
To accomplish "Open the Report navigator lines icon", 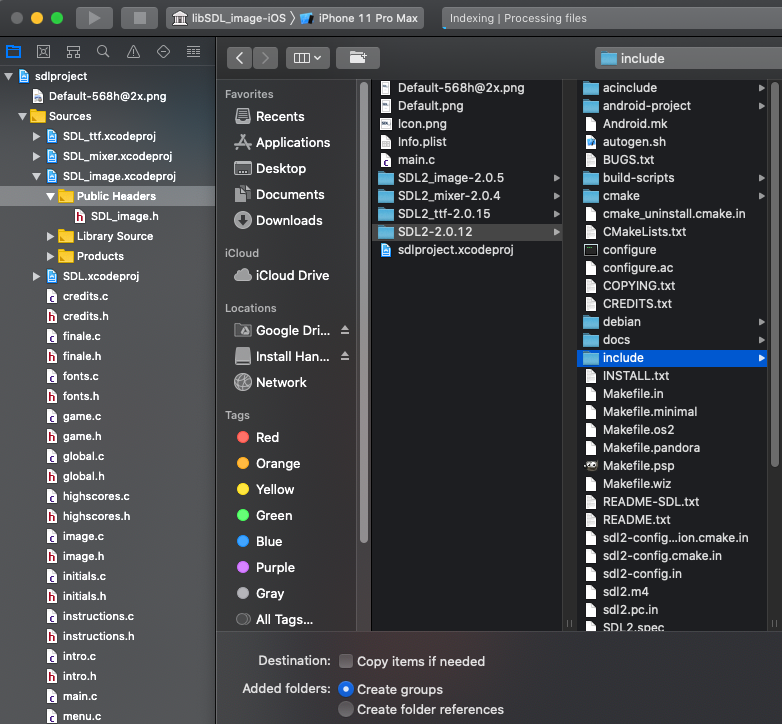I will 194,51.
